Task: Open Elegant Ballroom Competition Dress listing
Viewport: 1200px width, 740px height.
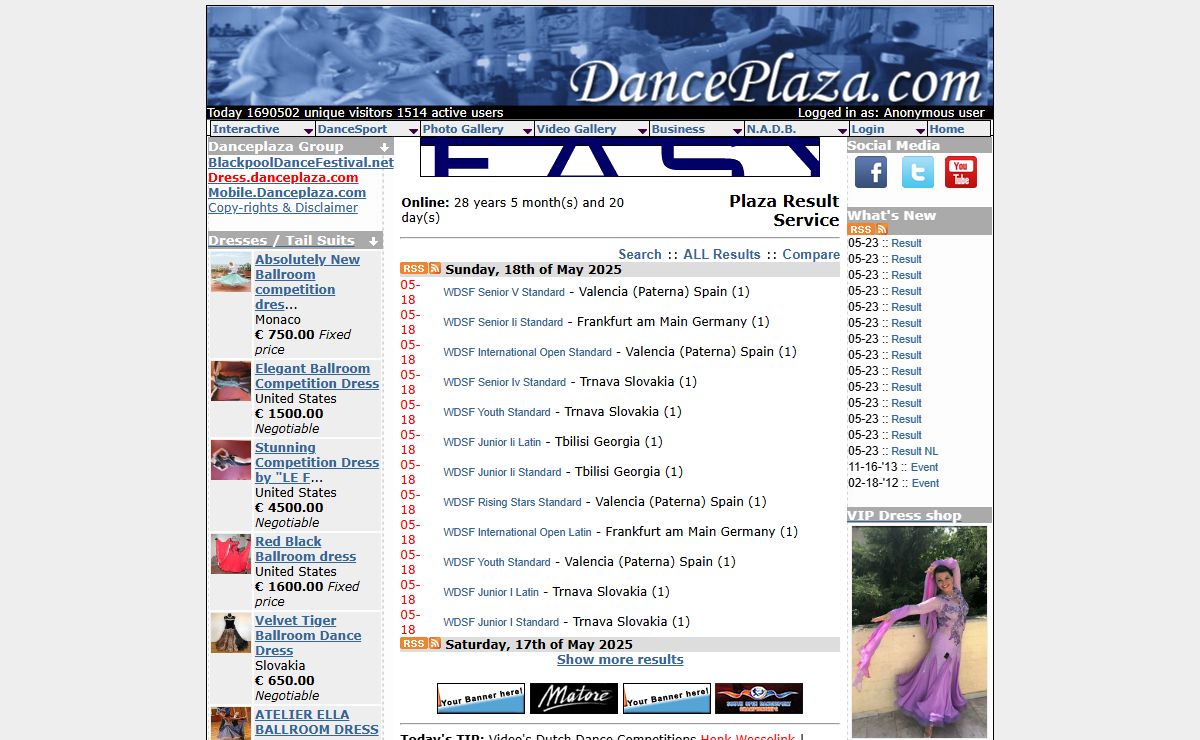Action: click(x=317, y=376)
